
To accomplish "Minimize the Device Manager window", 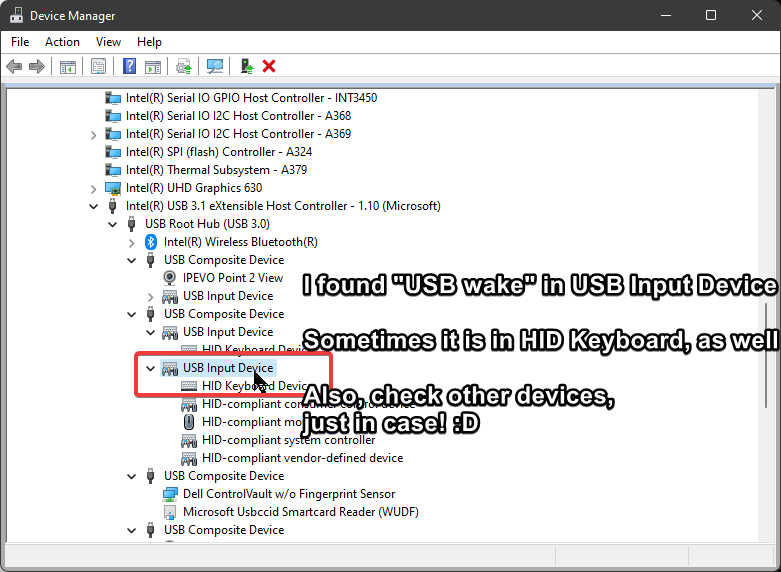I will (665, 15).
